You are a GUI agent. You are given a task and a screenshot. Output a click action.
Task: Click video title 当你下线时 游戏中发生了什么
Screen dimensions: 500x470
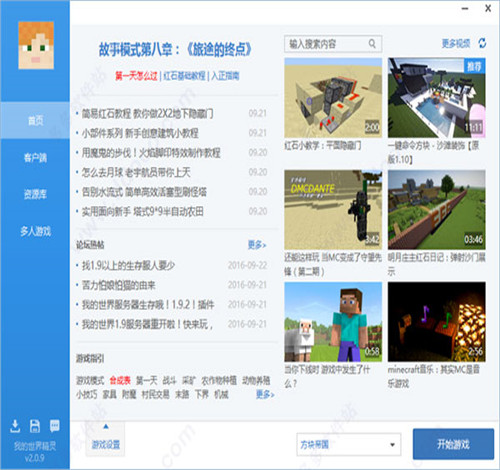tap(327, 376)
